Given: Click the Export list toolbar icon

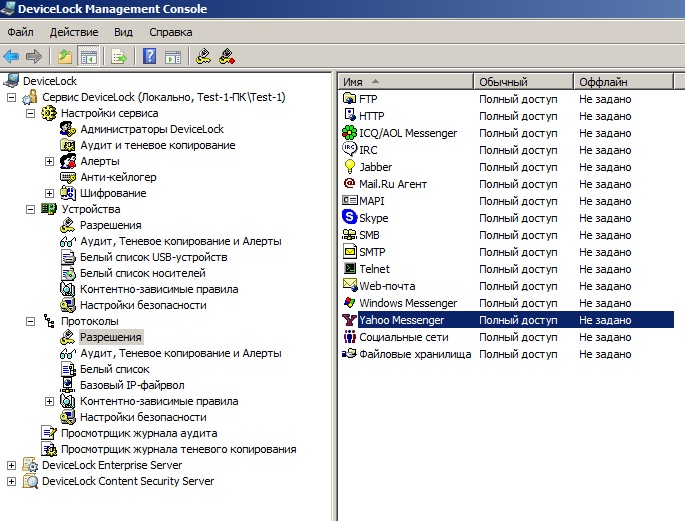Looking at the screenshot, I should click(x=119, y=56).
